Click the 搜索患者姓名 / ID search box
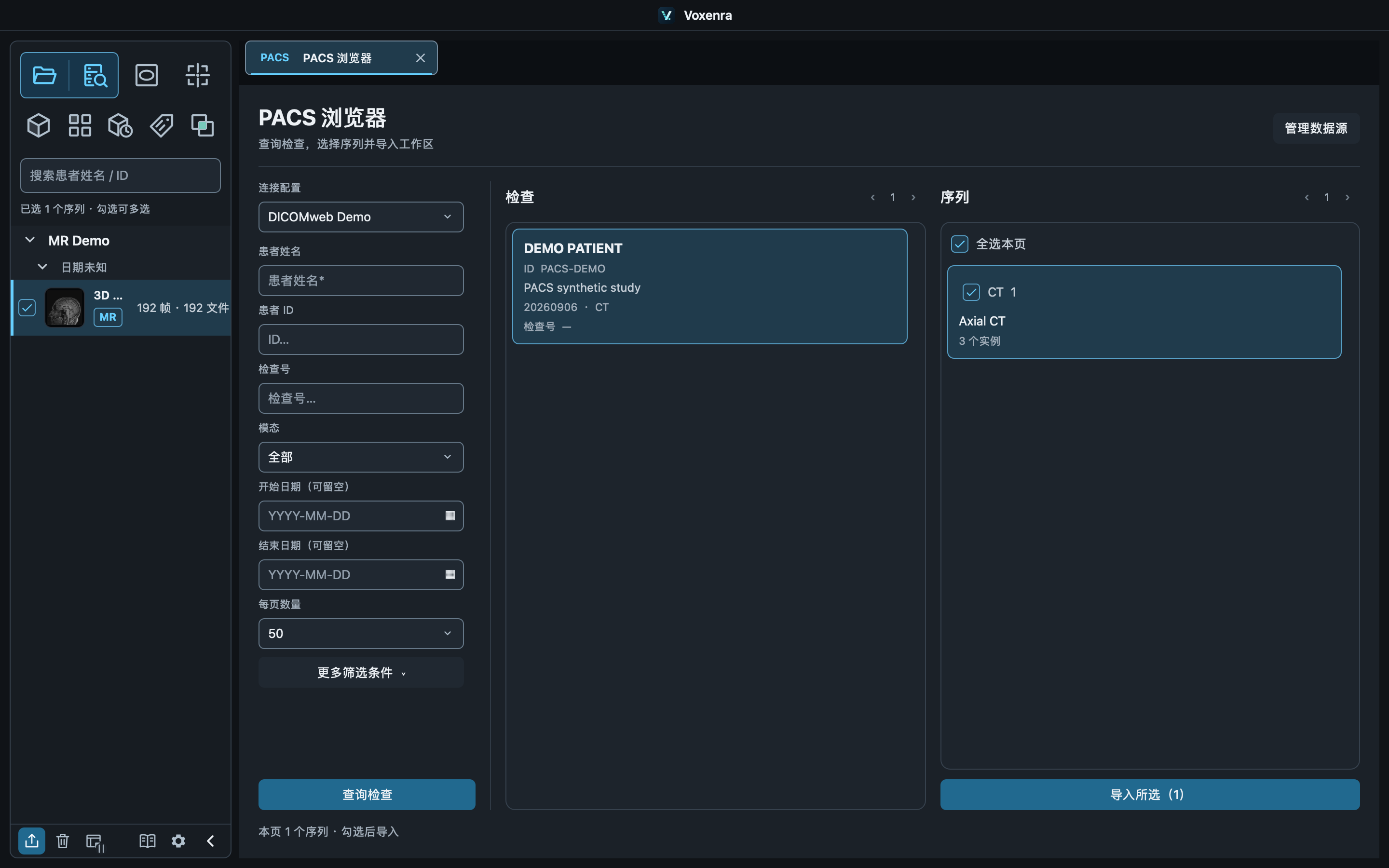 [121, 176]
